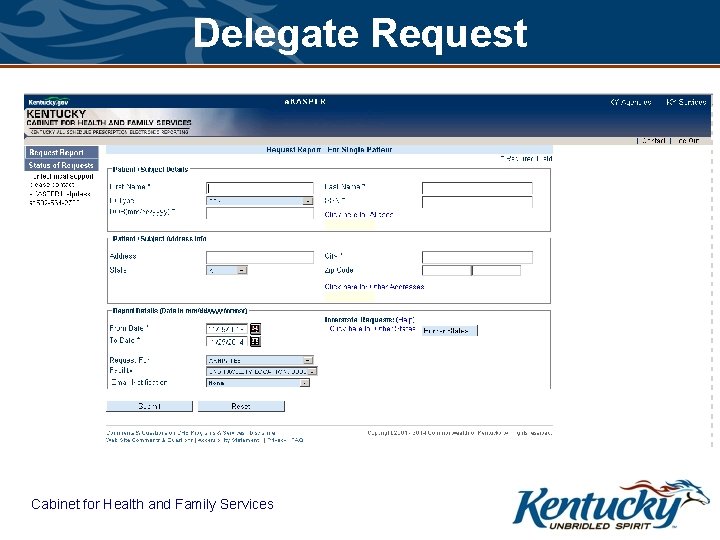720x540 pixels.
Task: Click here for Other Addresses link
Action: 374,287
